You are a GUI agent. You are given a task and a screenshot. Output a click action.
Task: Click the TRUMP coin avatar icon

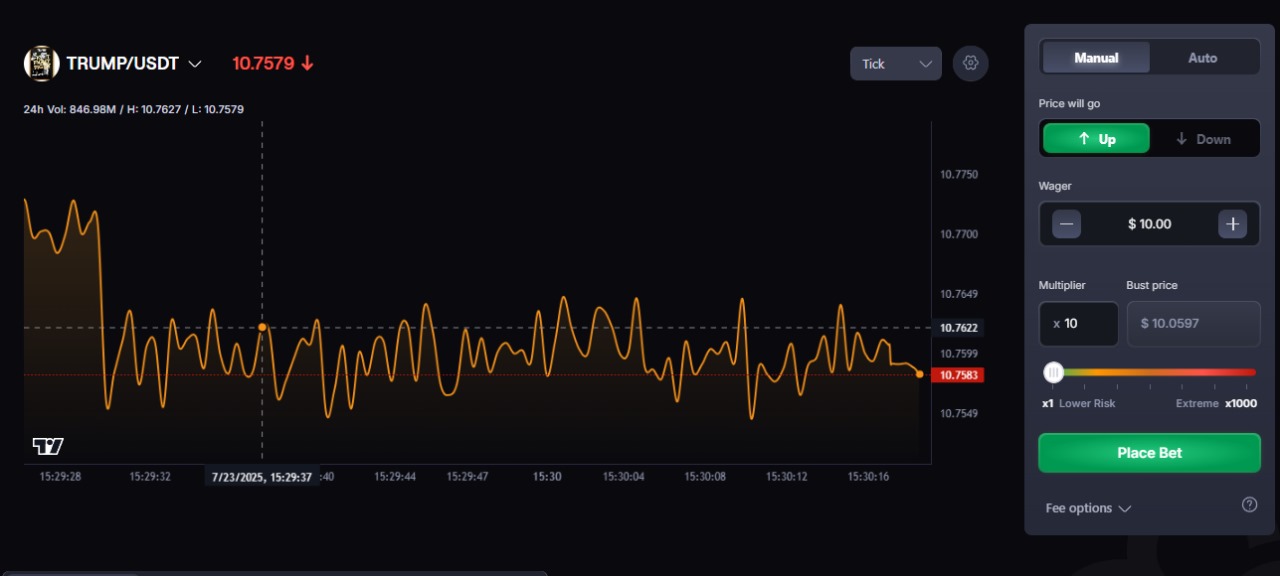[x=42, y=63]
